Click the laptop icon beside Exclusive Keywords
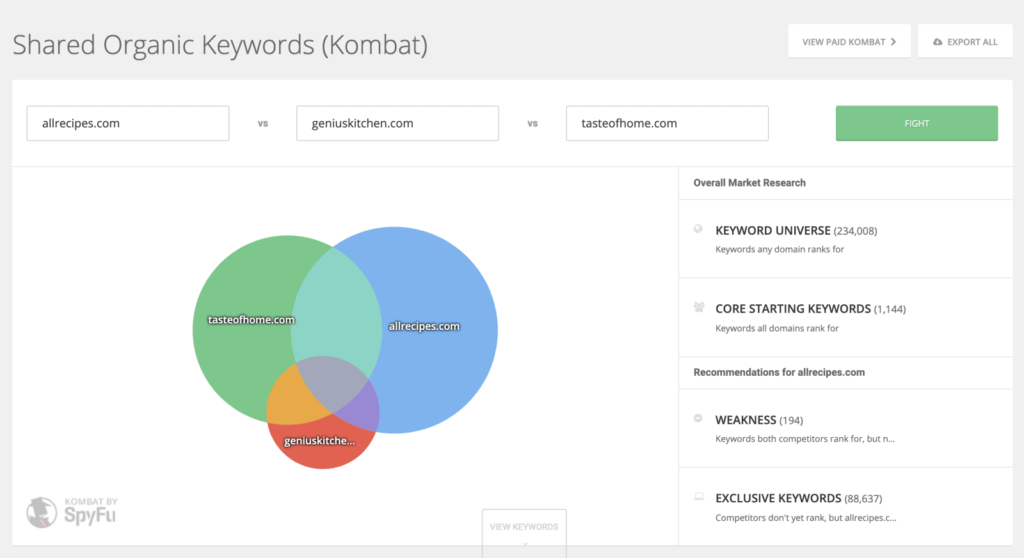The image size is (1024, 558). 699,497
